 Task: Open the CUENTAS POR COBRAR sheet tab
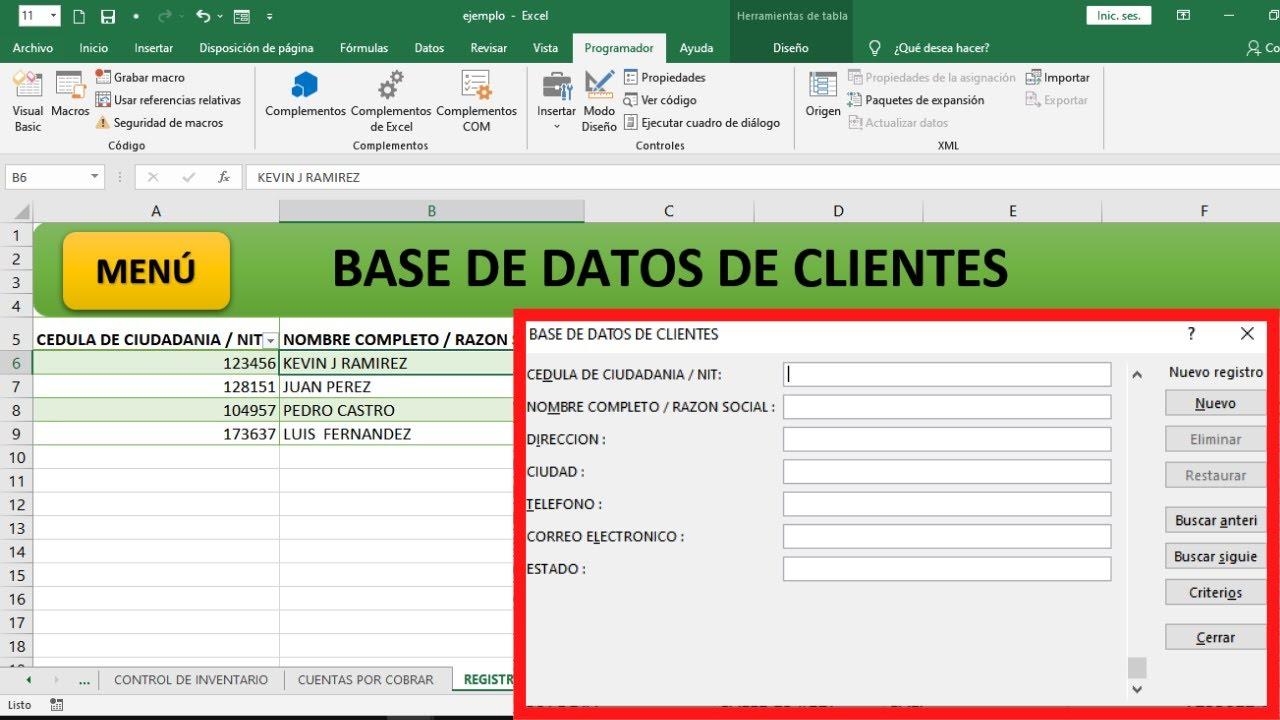366,679
